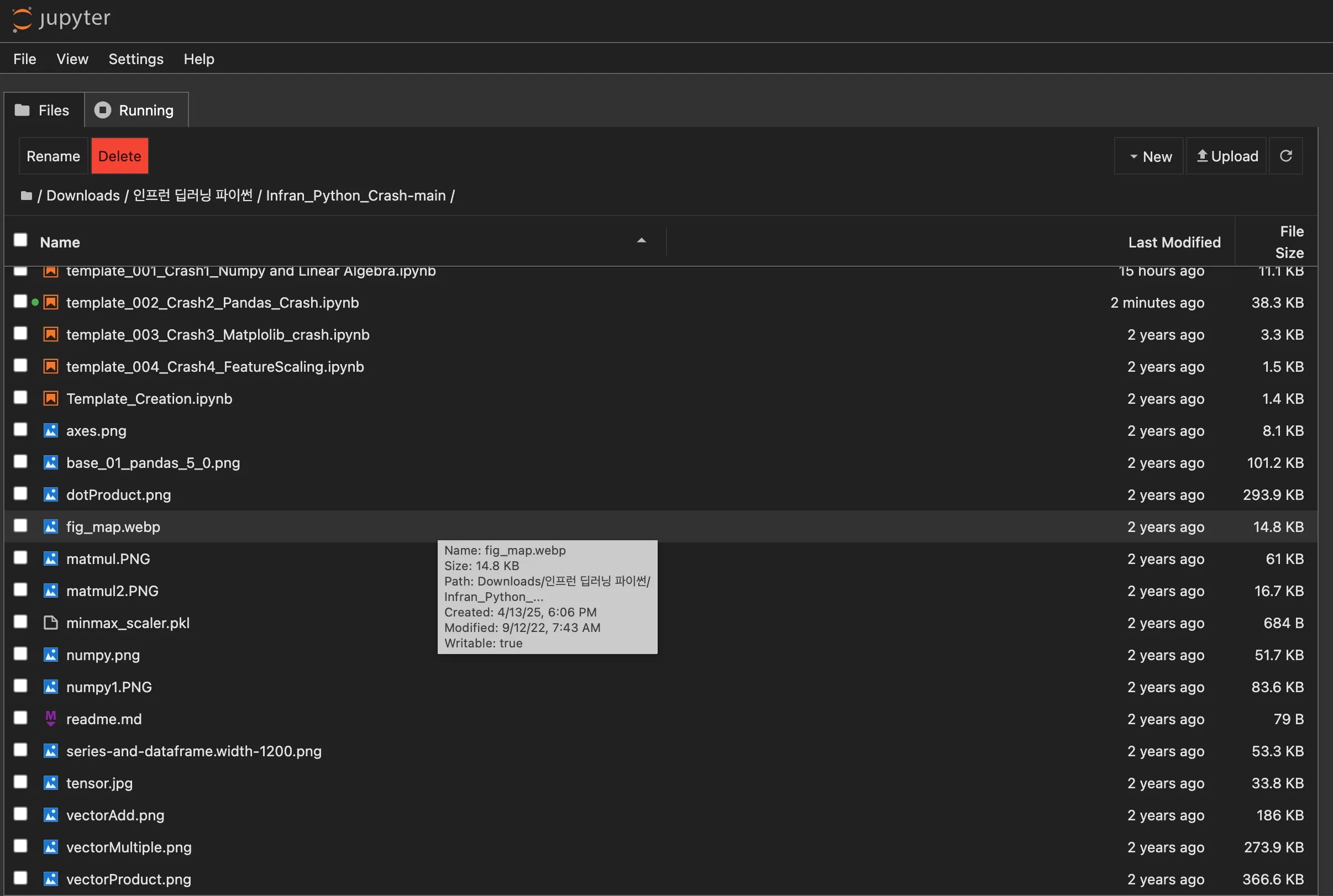Click image icon of tensor.jpg
This screenshot has height=896, width=1333.
pos(51,782)
